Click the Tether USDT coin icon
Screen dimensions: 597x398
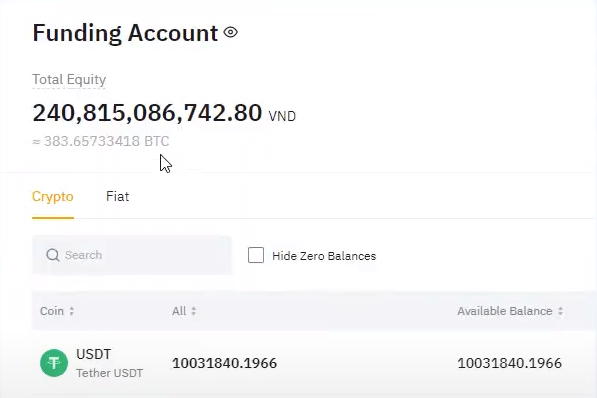pyautogui.click(x=54, y=363)
